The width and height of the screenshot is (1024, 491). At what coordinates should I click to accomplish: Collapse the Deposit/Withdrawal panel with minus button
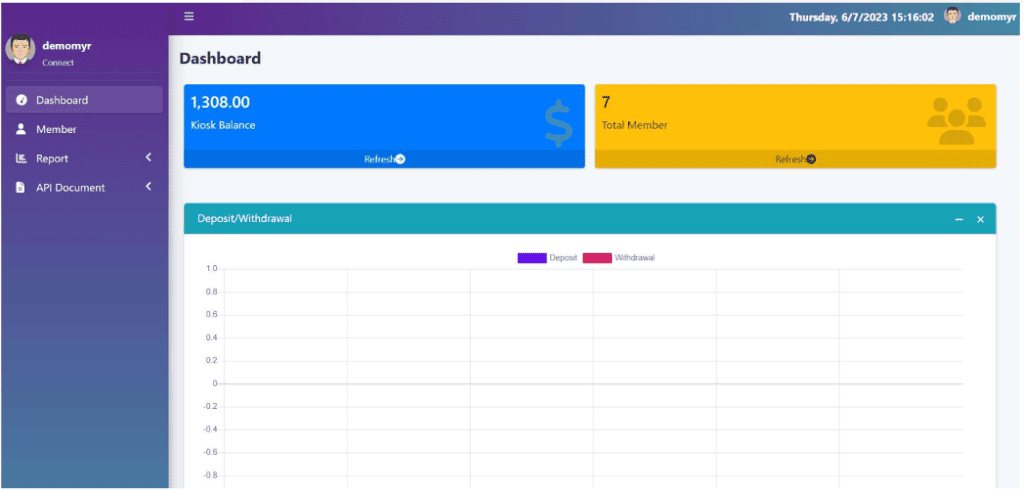tap(959, 219)
